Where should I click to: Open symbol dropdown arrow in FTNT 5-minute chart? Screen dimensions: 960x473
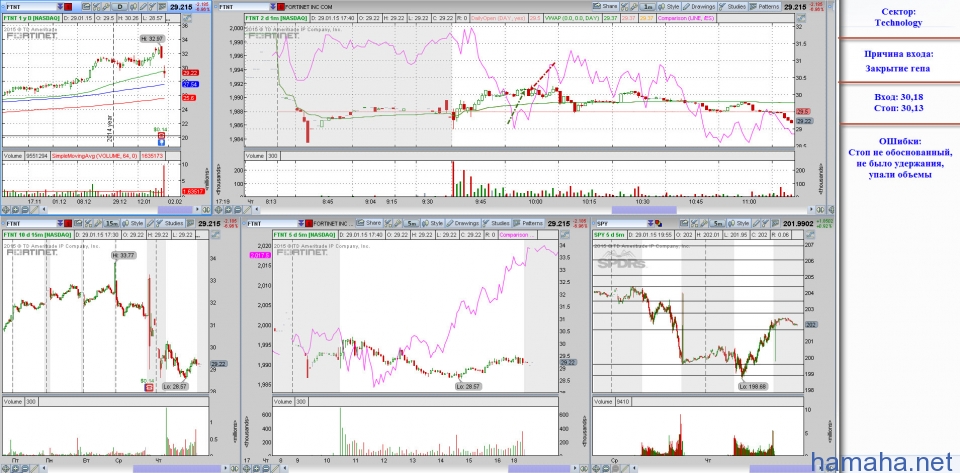coord(301,224)
